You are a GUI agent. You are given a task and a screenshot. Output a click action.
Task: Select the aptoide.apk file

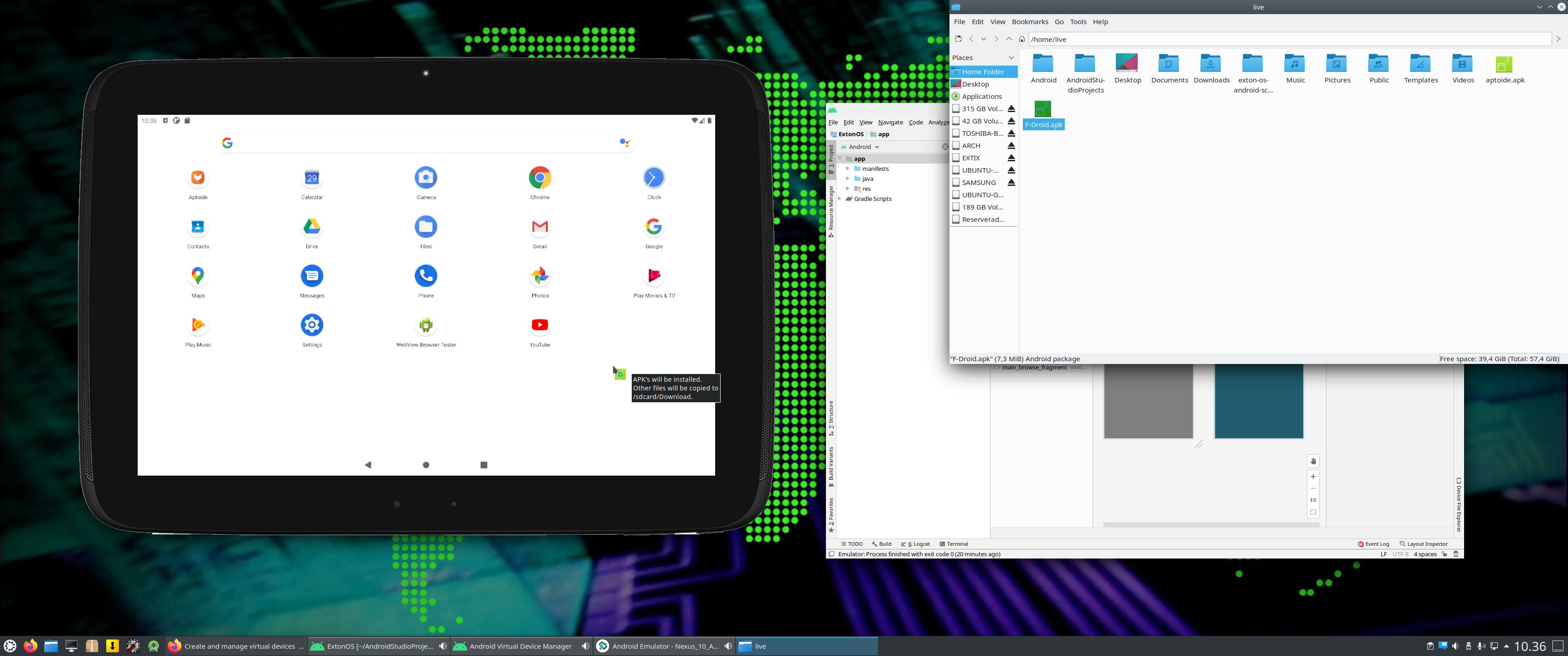click(1504, 70)
